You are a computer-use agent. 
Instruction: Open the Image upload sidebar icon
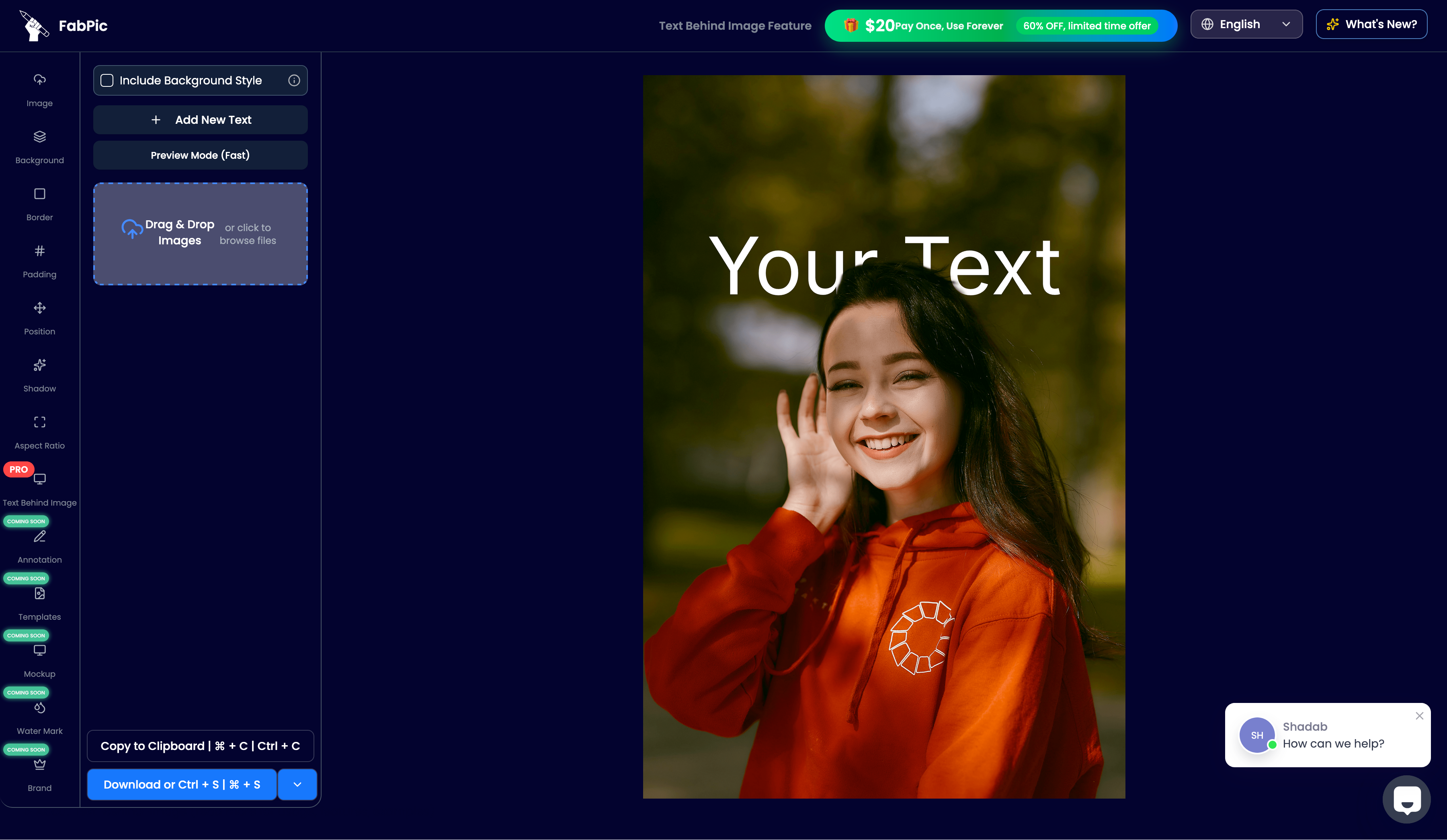coord(40,80)
